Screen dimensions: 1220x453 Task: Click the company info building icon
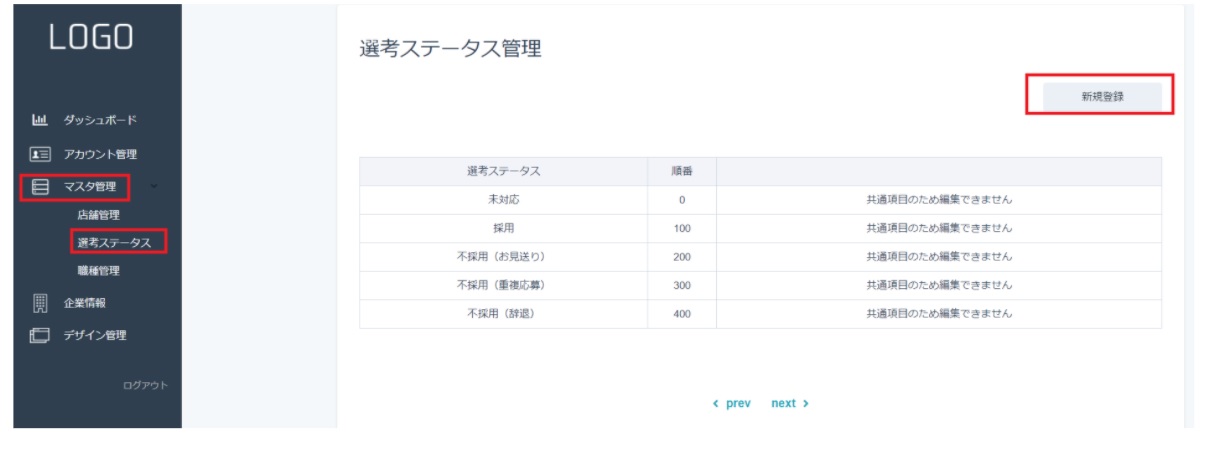40,303
